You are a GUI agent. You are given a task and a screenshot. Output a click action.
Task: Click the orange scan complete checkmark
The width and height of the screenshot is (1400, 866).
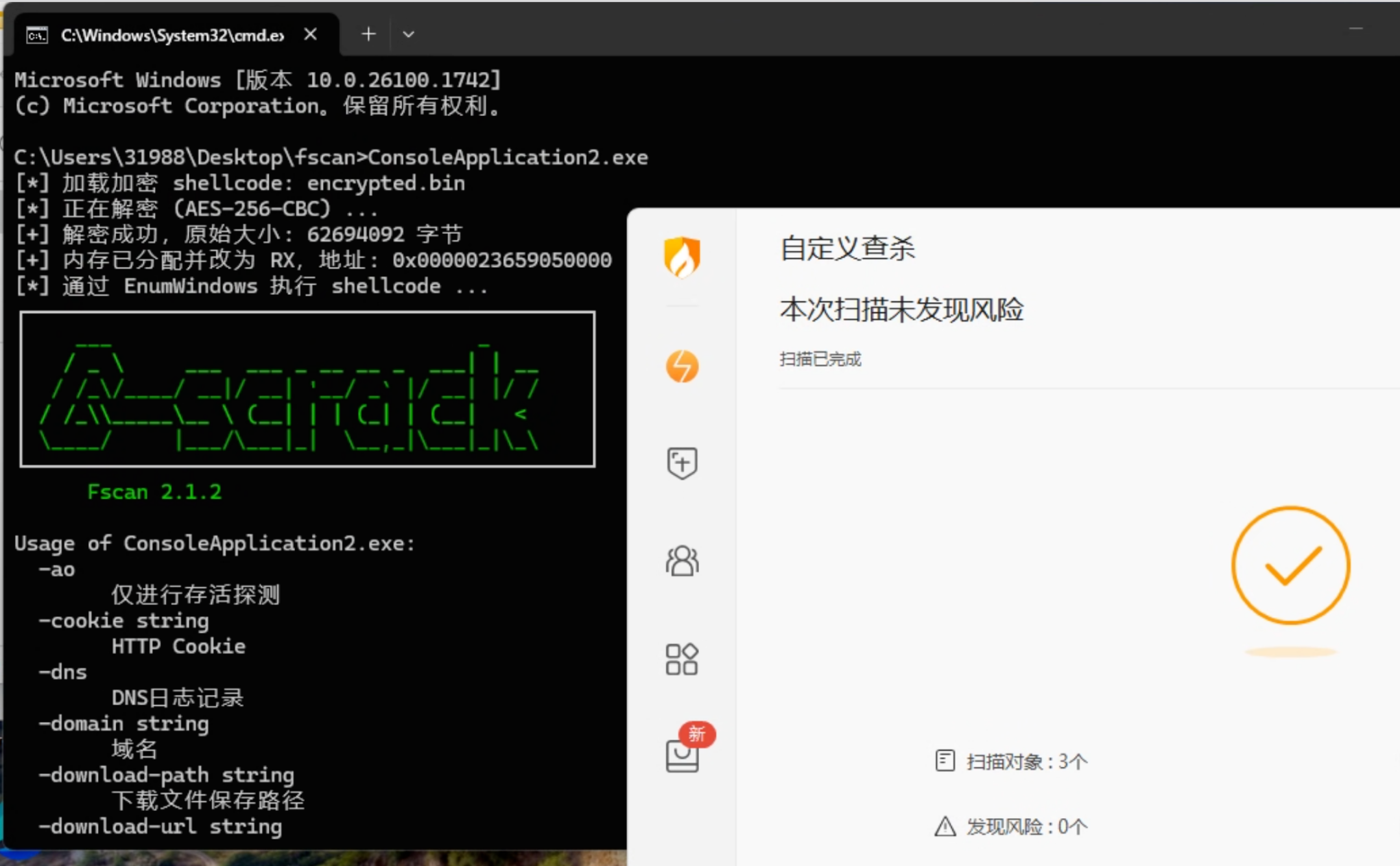(1290, 565)
